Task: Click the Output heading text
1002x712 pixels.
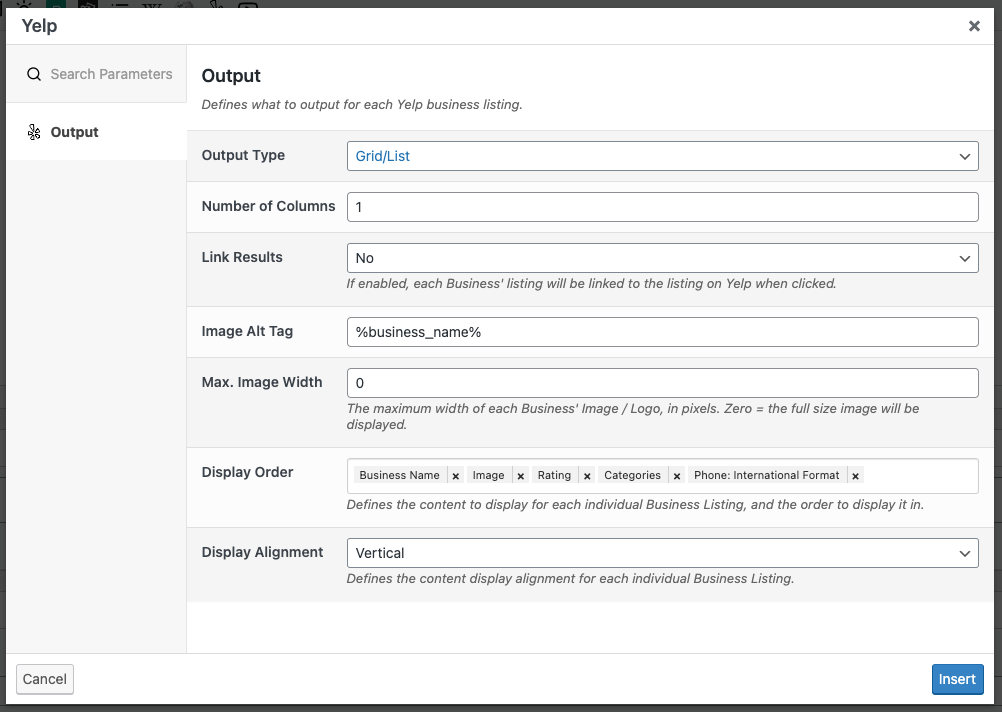Action: coord(231,75)
